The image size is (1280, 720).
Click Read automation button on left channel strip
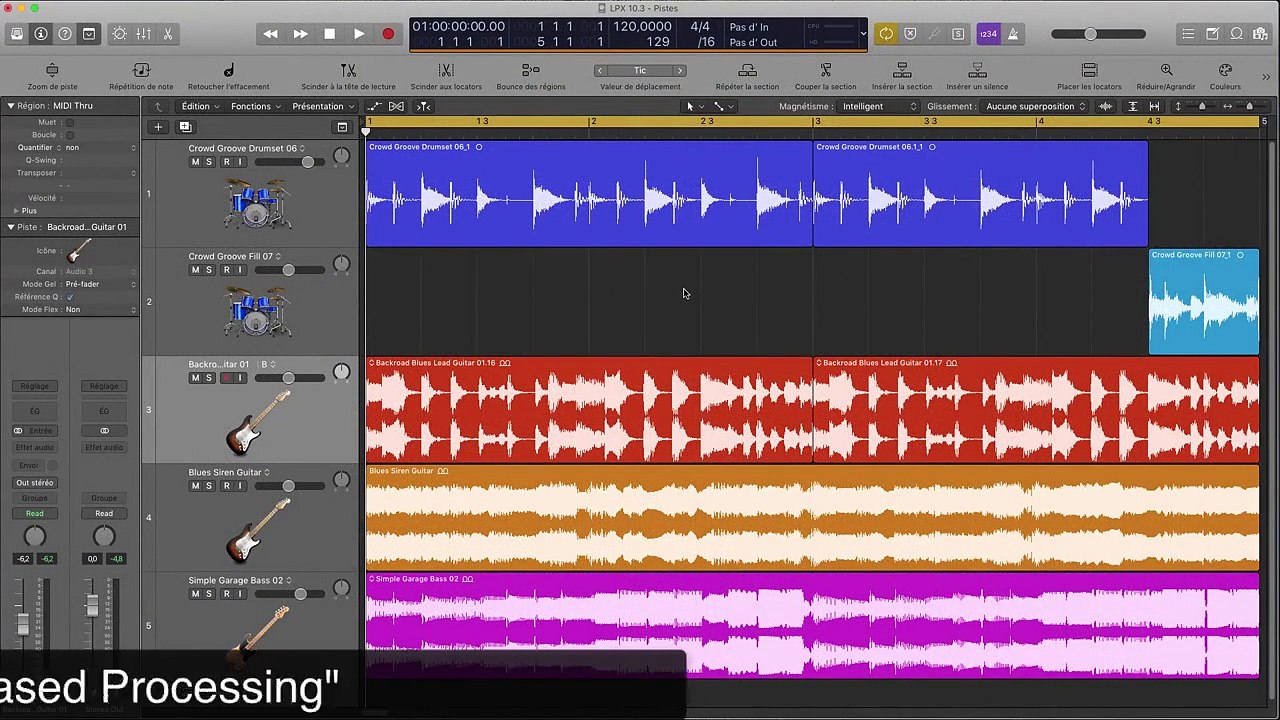[35, 513]
